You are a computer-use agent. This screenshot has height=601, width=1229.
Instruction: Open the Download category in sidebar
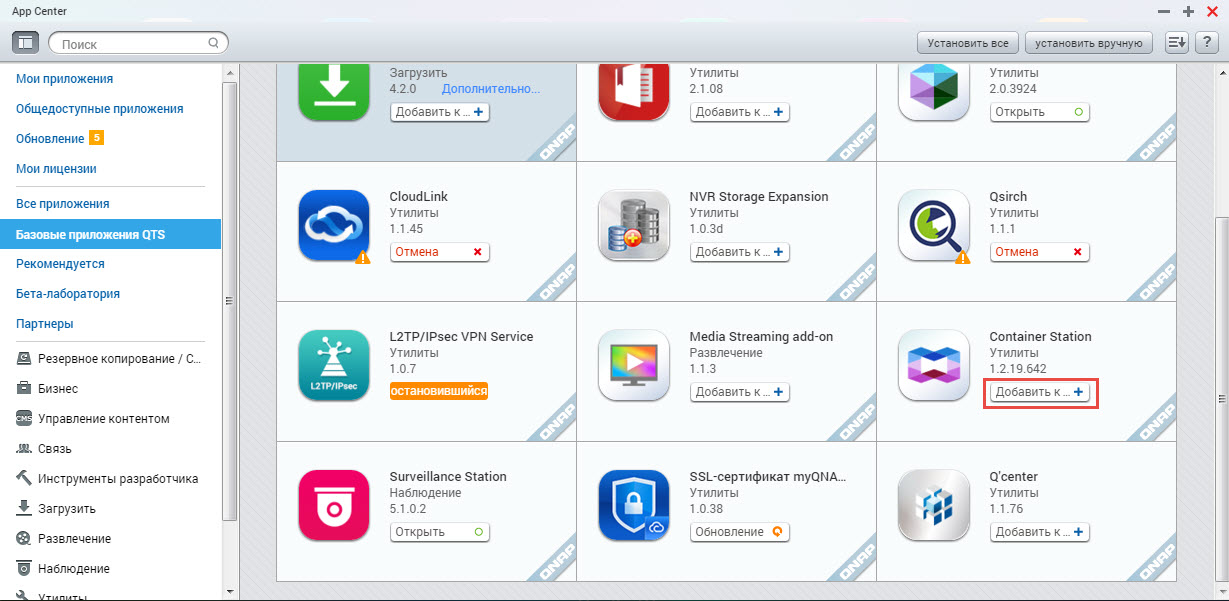pyautogui.click(x=56, y=508)
